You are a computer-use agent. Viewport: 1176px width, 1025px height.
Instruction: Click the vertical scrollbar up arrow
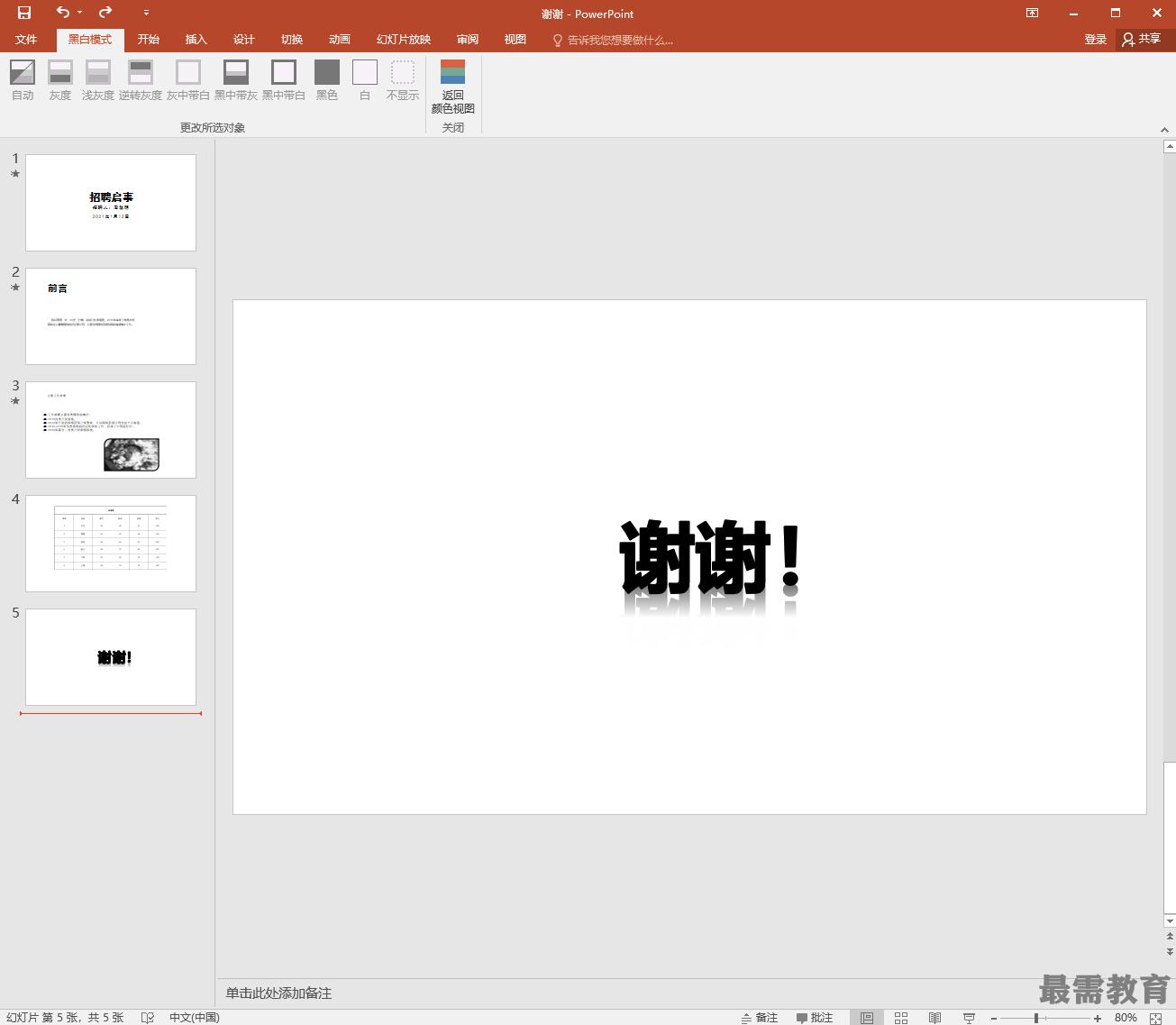point(1170,146)
